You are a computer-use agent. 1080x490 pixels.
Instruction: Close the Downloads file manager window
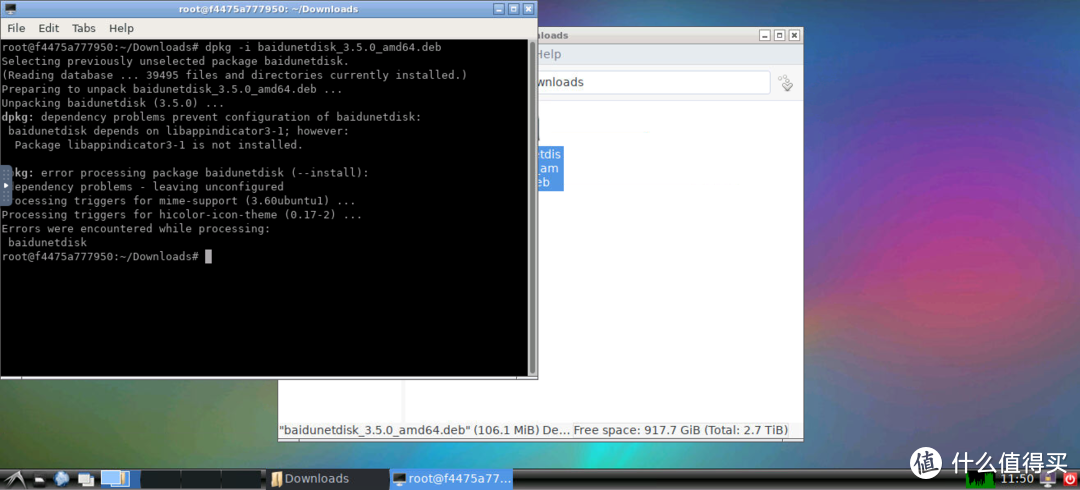click(794, 35)
